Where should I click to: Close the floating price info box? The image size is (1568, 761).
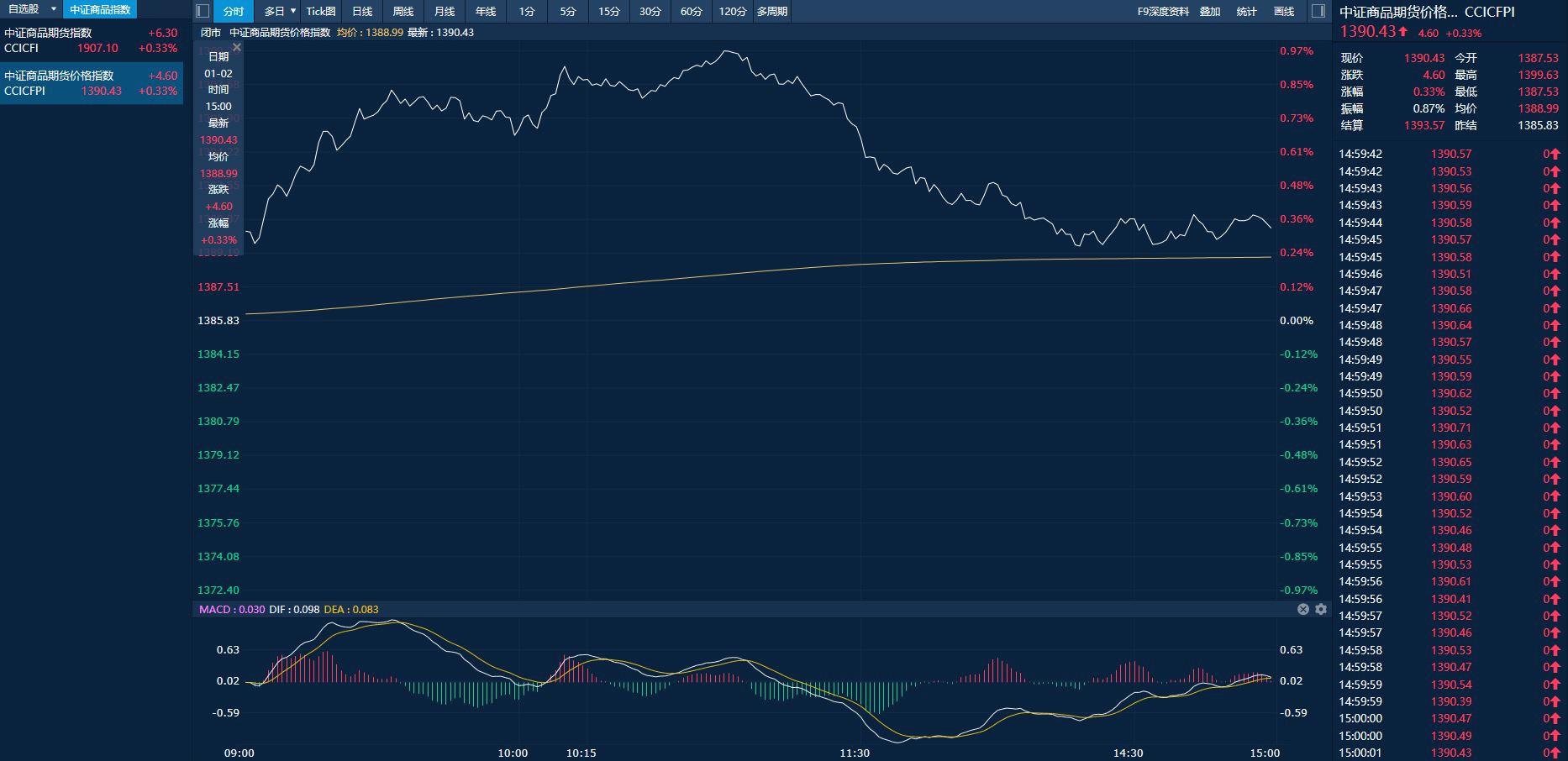tap(237, 48)
